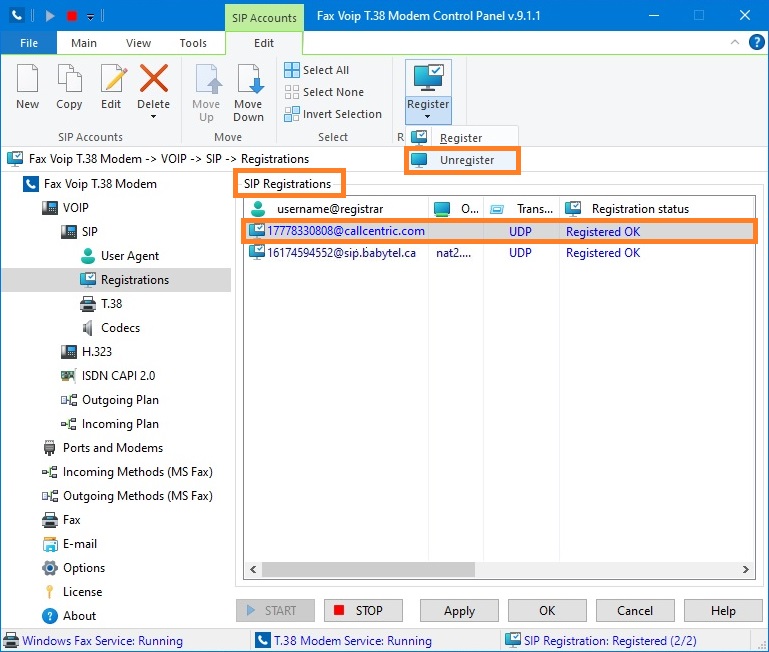
Task: Click the Copy SIP account icon
Action: (69, 78)
